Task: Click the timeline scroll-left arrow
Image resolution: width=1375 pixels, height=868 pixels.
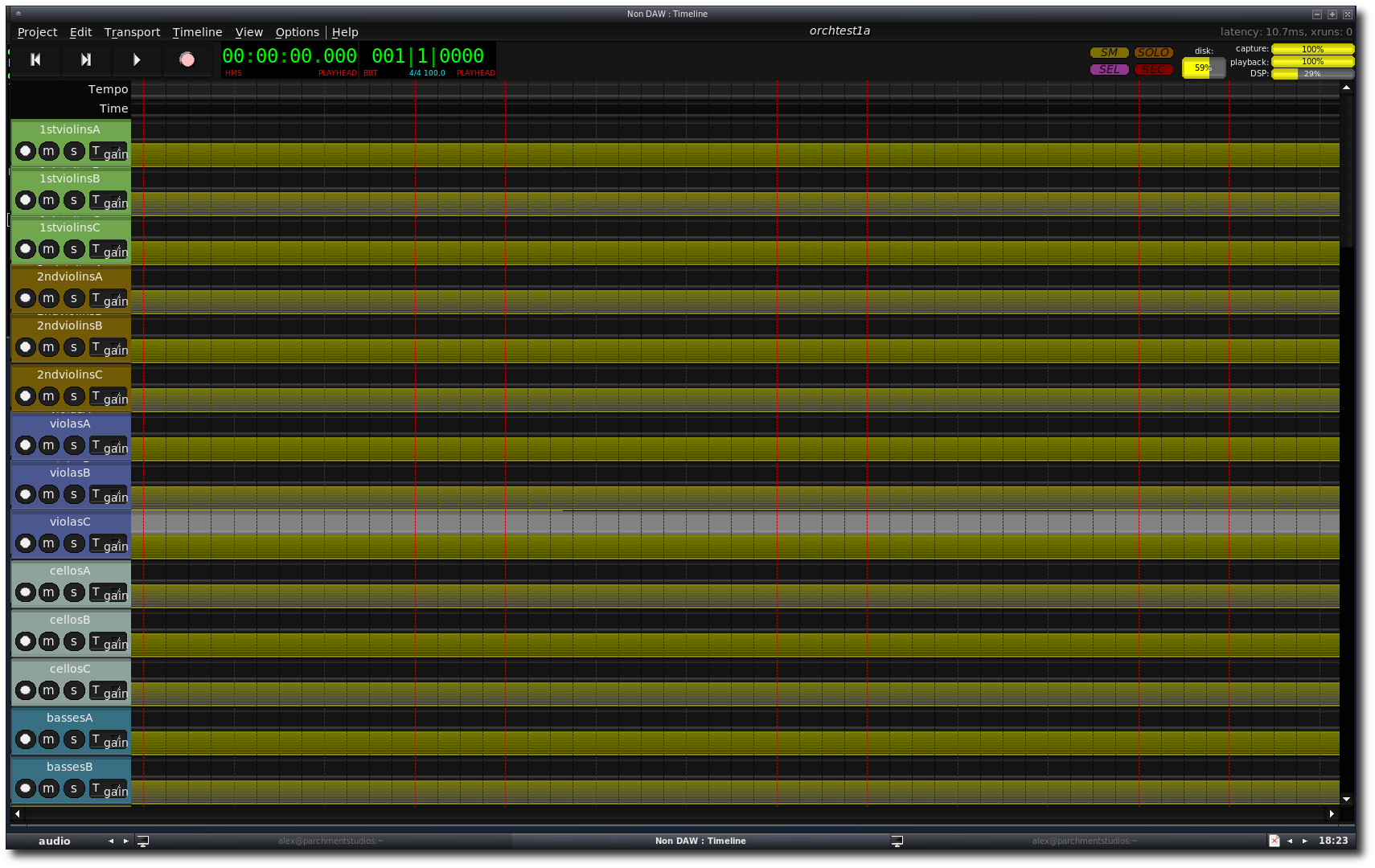Action: pos(17,813)
